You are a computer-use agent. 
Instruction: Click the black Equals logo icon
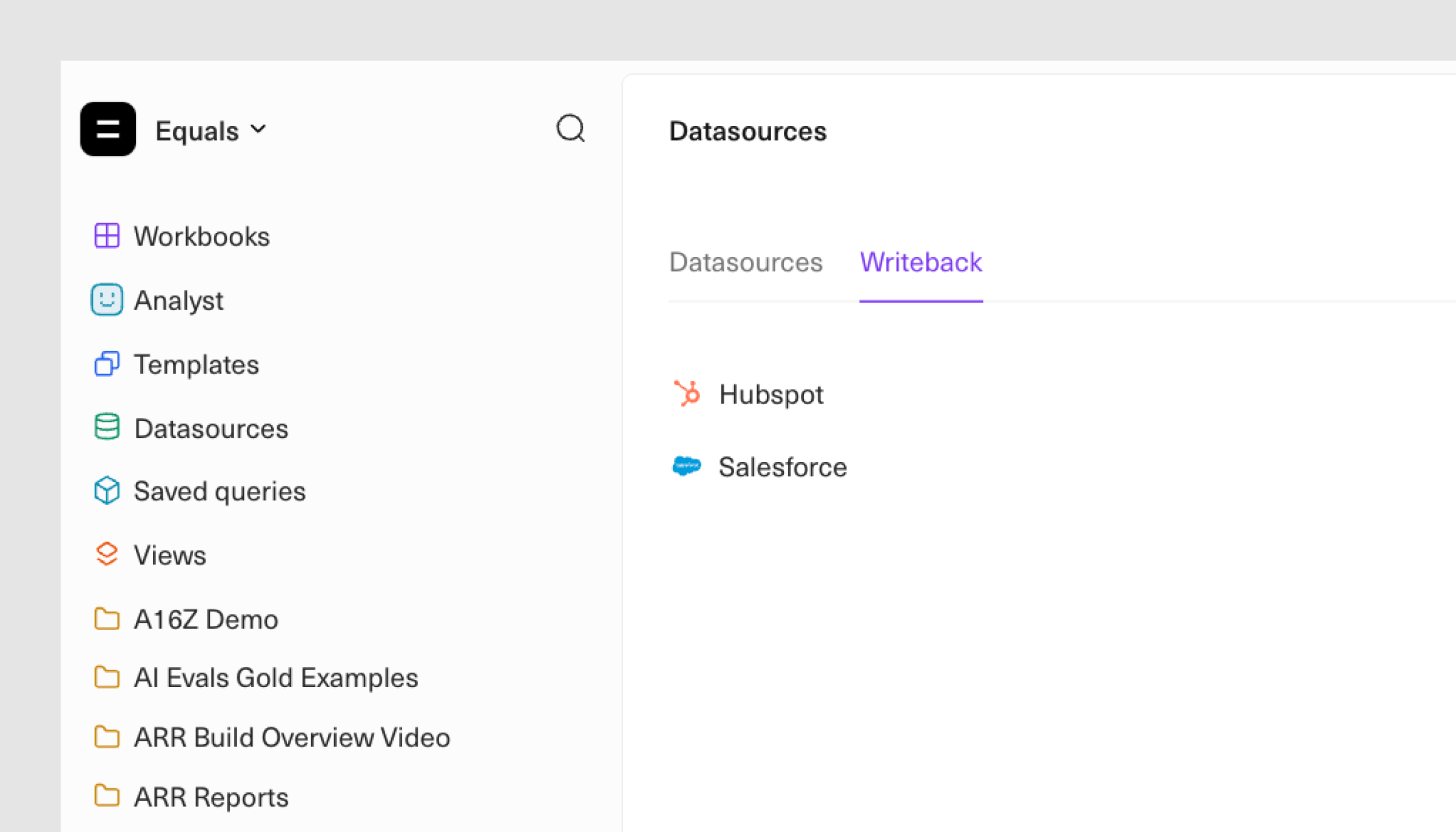click(x=108, y=129)
